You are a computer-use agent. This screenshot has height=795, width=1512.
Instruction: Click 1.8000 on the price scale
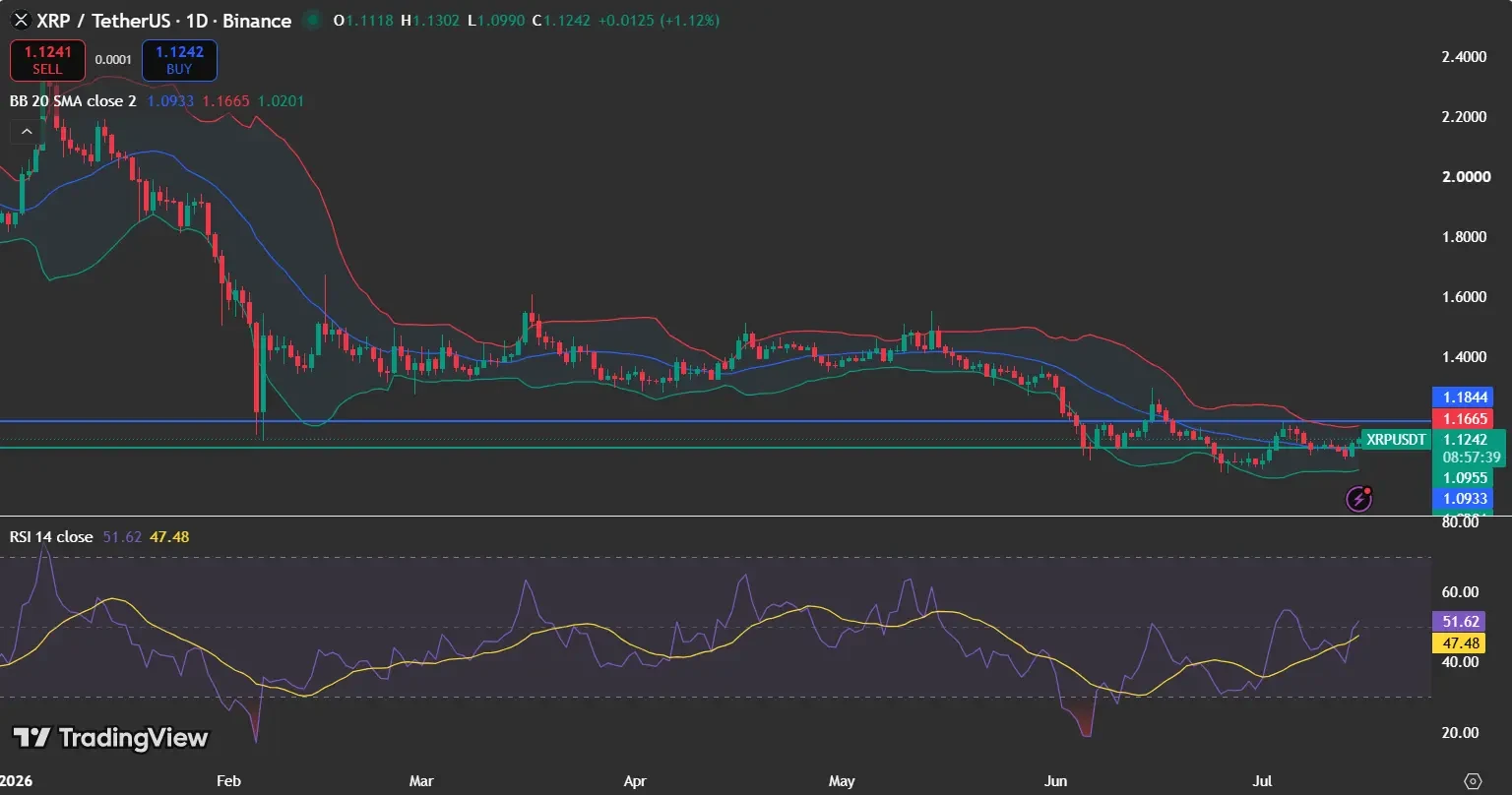tap(1464, 237)
